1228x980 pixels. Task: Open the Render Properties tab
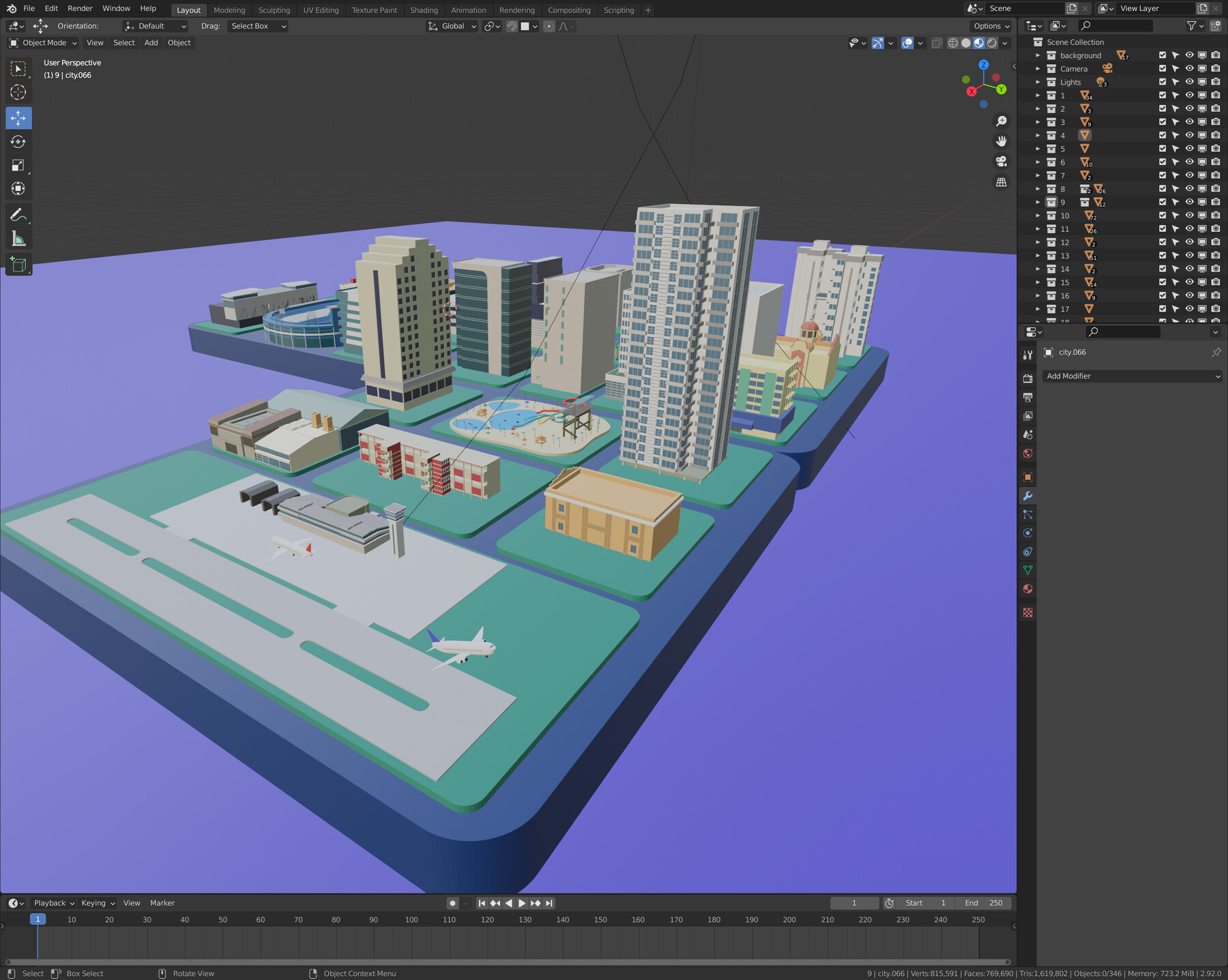click(1028, 378)
